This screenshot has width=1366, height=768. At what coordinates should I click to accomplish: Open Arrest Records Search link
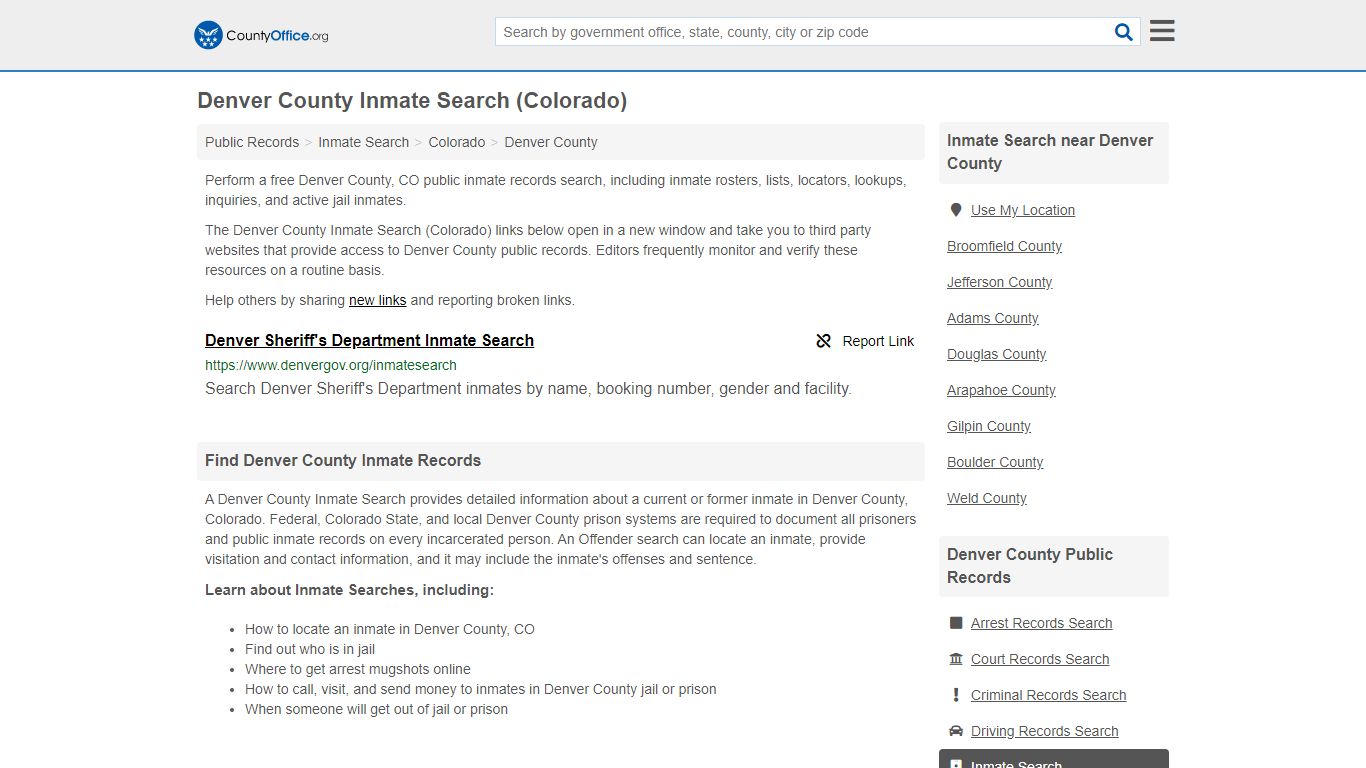[1041, 623]
